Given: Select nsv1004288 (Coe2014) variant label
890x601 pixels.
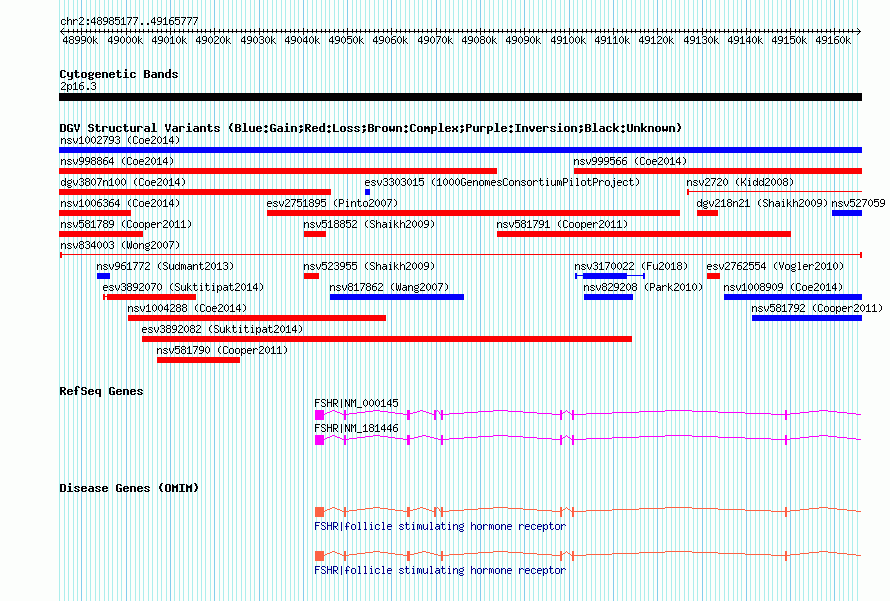Looking at the screenshot, I should click(x=187, y=308).
